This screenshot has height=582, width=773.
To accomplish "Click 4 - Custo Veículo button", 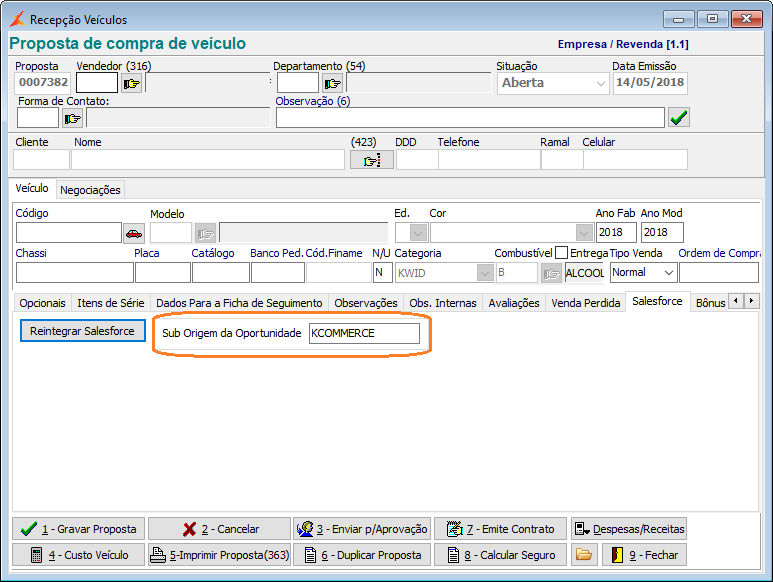I will [x=78, y=555].
